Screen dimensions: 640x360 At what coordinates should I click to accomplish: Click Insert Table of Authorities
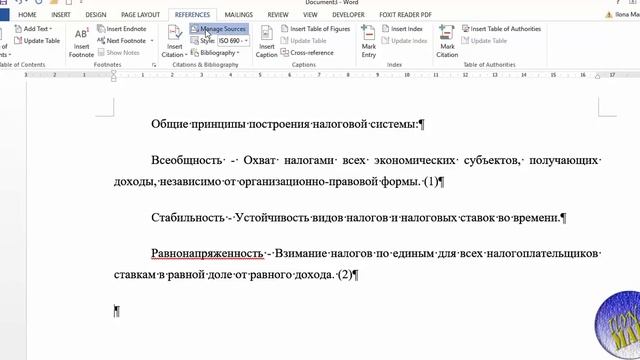click(501, 29)
